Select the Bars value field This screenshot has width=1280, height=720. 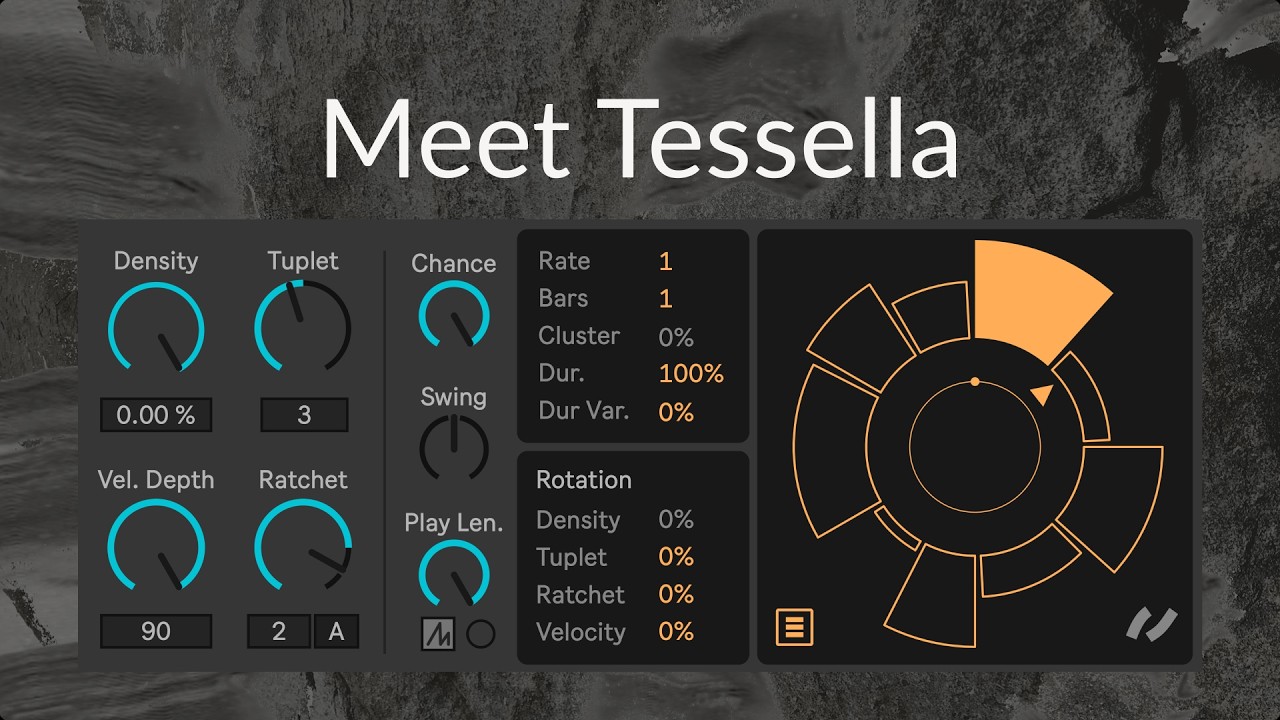(x=666, y=299)
